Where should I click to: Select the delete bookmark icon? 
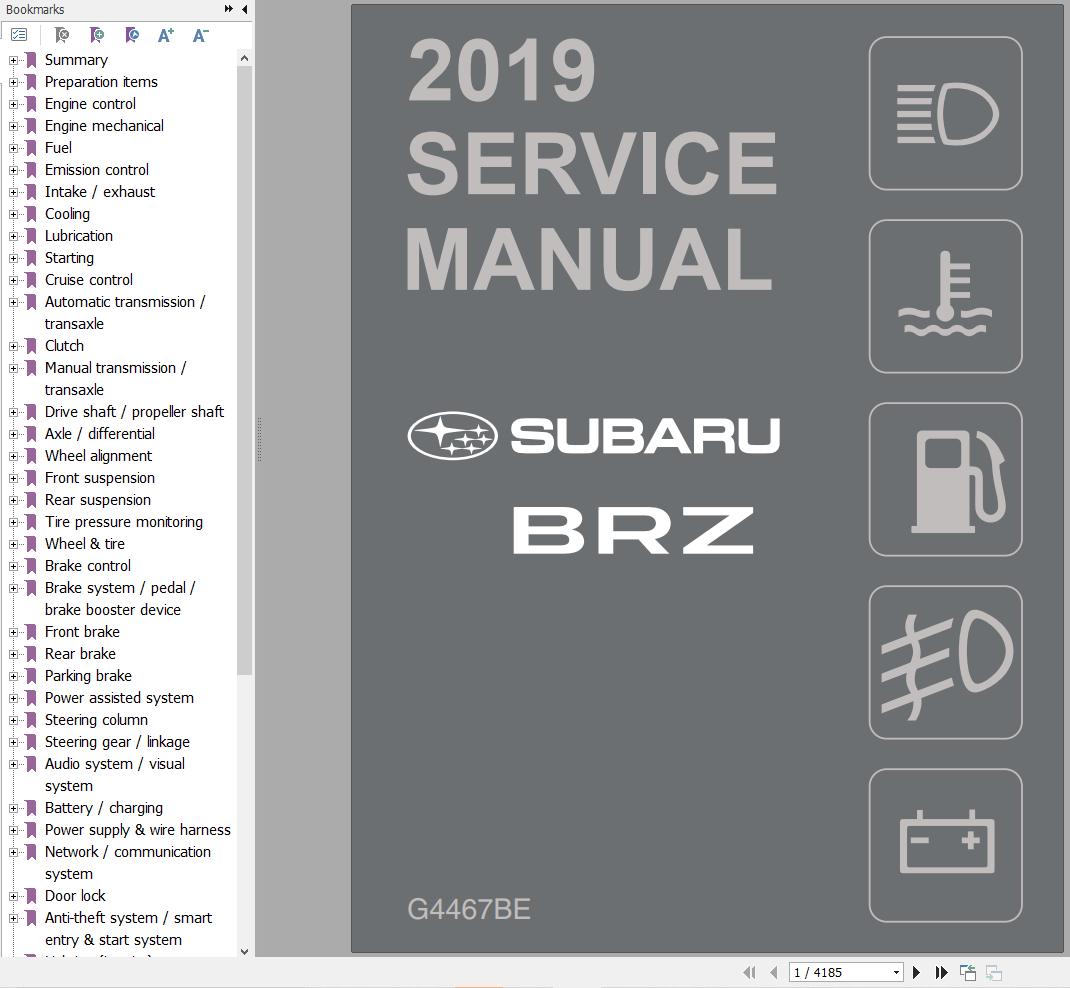(60, 33)
